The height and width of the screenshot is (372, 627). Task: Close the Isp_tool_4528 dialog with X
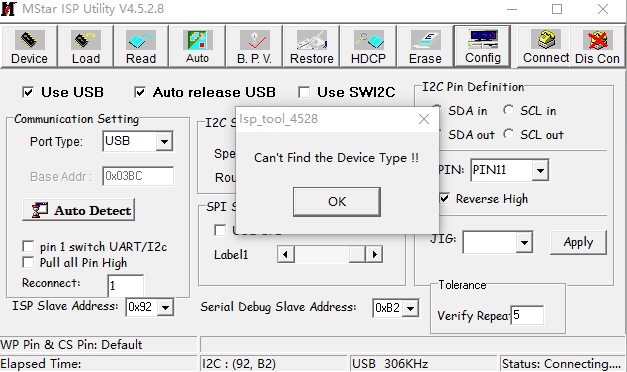[424, 119]
